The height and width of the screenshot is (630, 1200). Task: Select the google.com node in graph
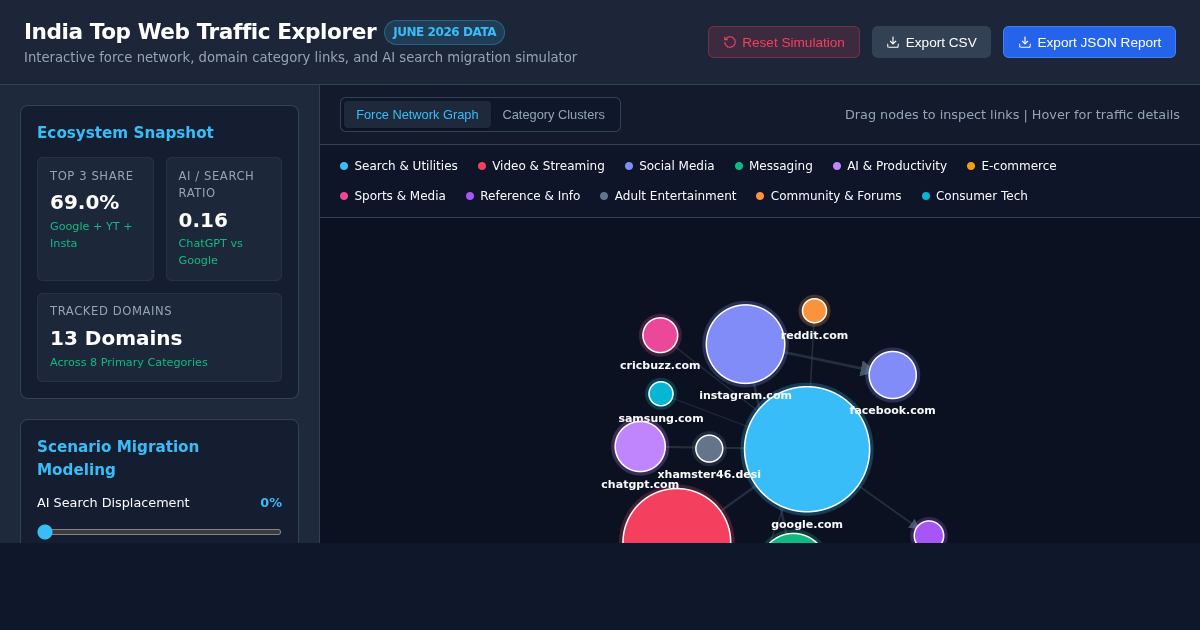tap(807, 449)
